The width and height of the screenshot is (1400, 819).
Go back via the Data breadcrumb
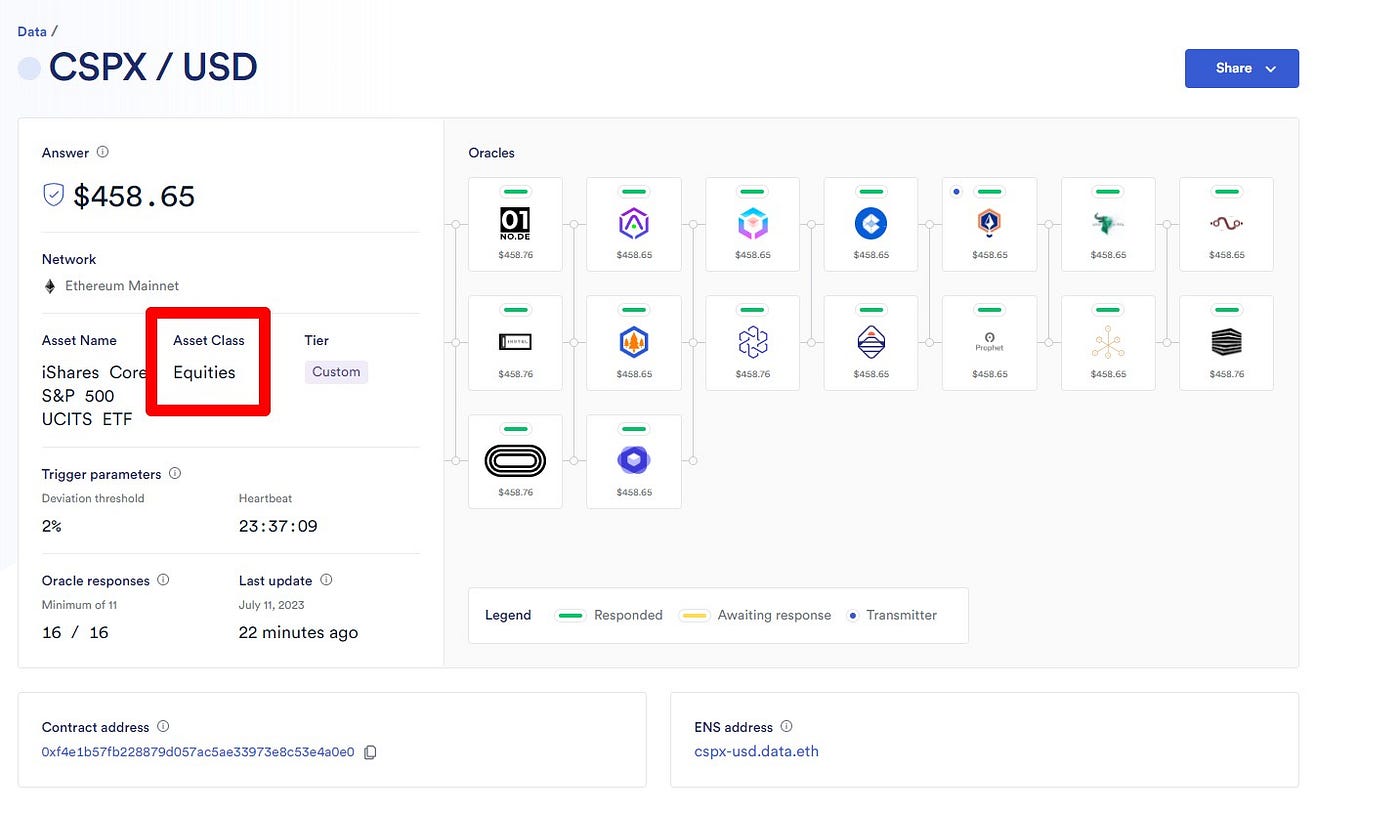(x=32, y=32)
